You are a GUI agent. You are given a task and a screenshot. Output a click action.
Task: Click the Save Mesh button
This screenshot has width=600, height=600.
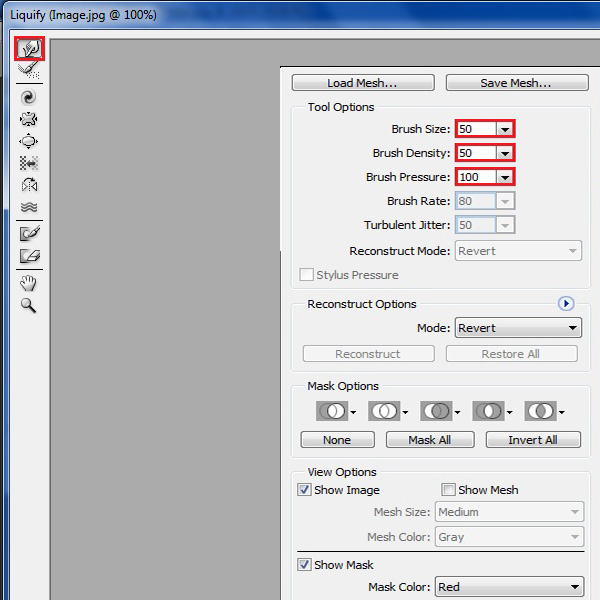517,83
